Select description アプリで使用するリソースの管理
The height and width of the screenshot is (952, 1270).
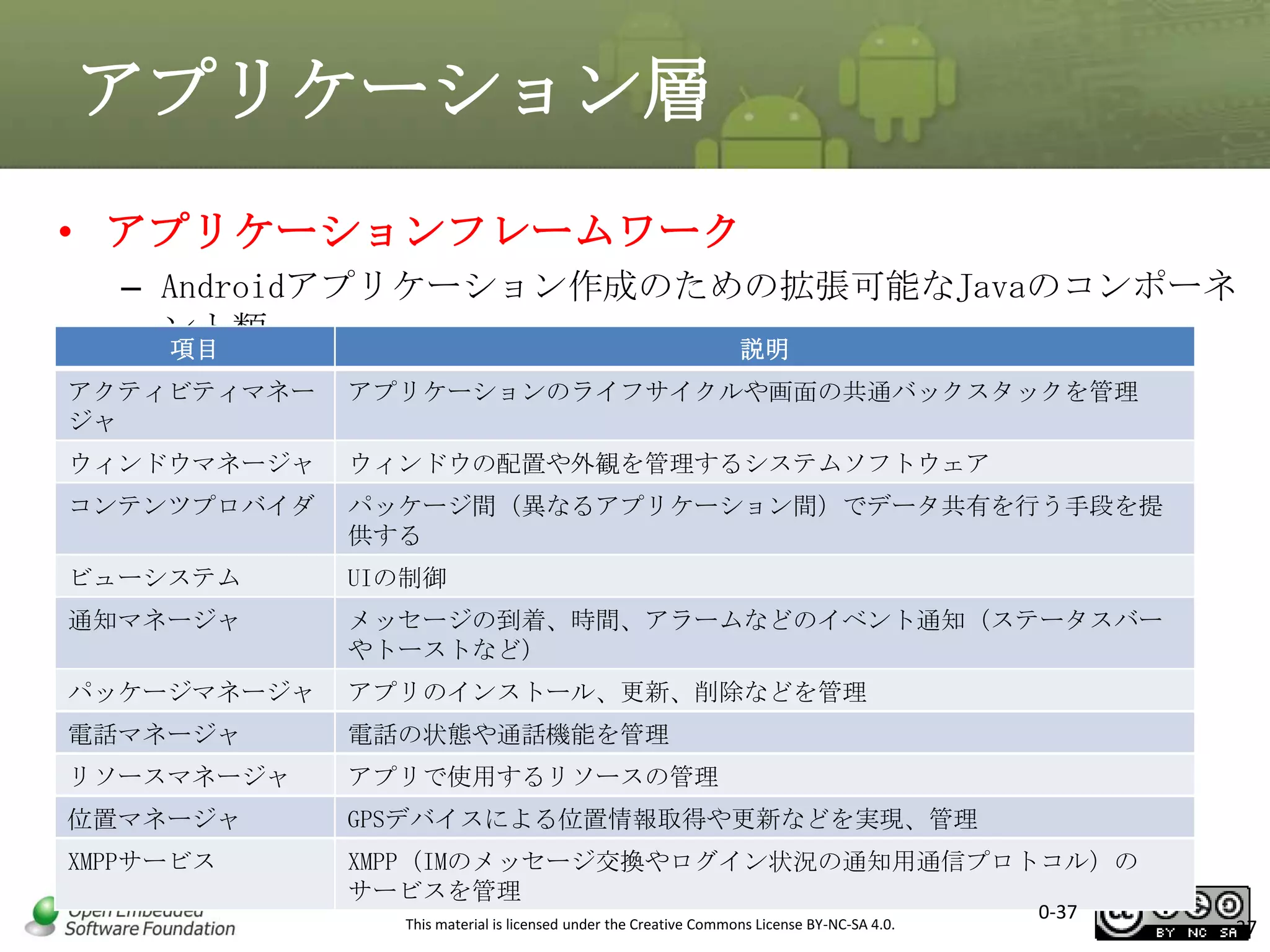coord(765,775)
